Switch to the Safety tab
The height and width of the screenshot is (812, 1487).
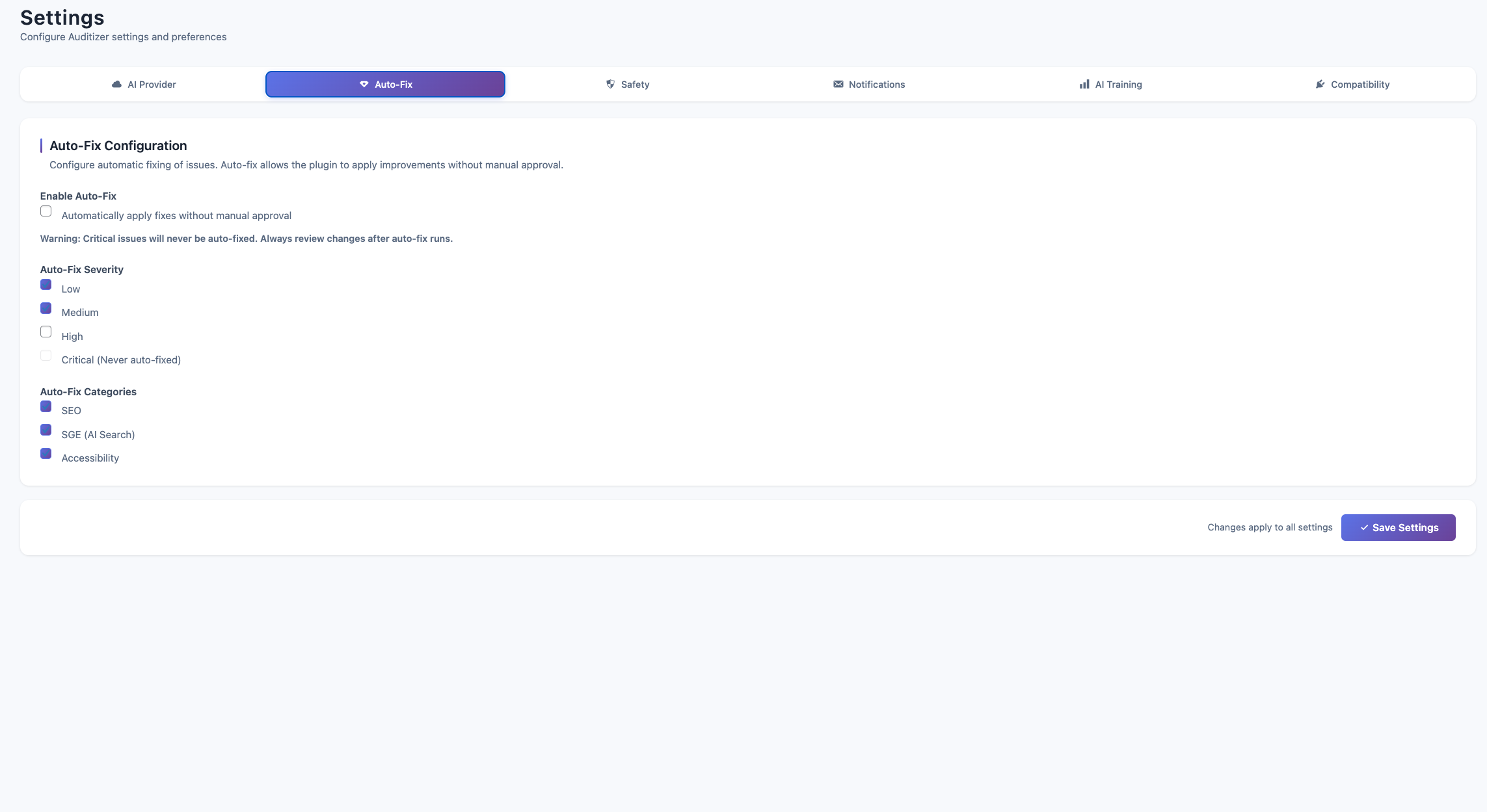tap(627, 85)
